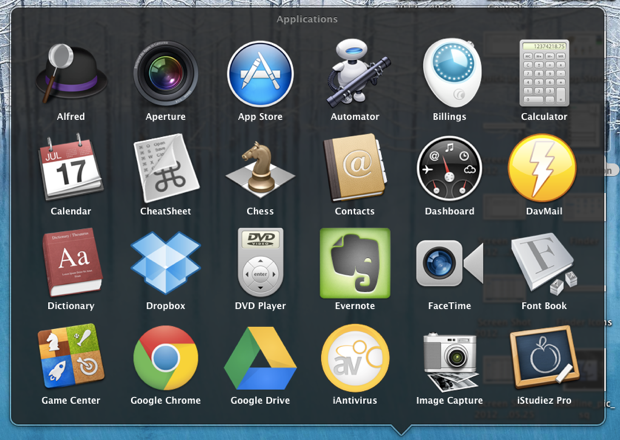Click the "CheatSheet" label text

click(165, 211)
